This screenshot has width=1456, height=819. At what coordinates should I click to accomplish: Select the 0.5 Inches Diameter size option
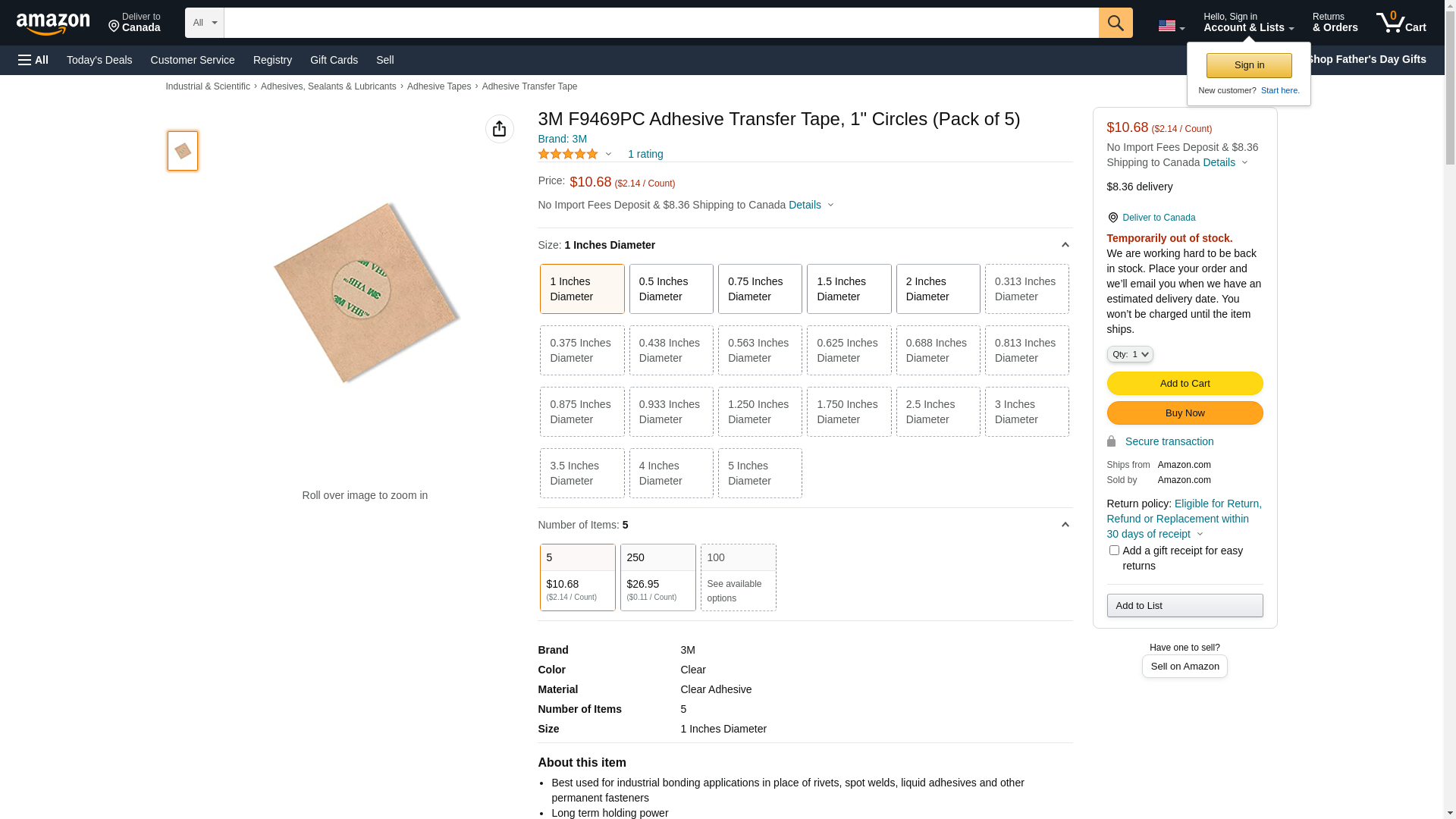(x=670, y=289)
